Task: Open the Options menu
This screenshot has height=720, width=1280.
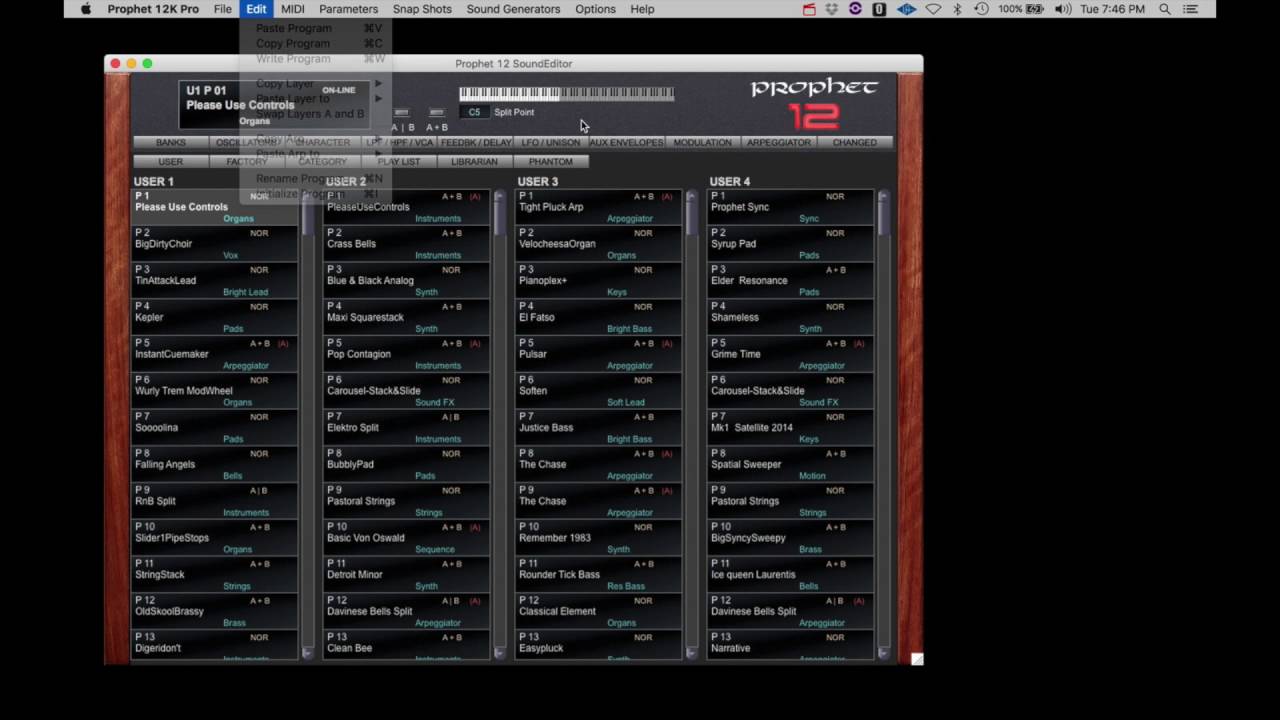Action: pos(595,9)
